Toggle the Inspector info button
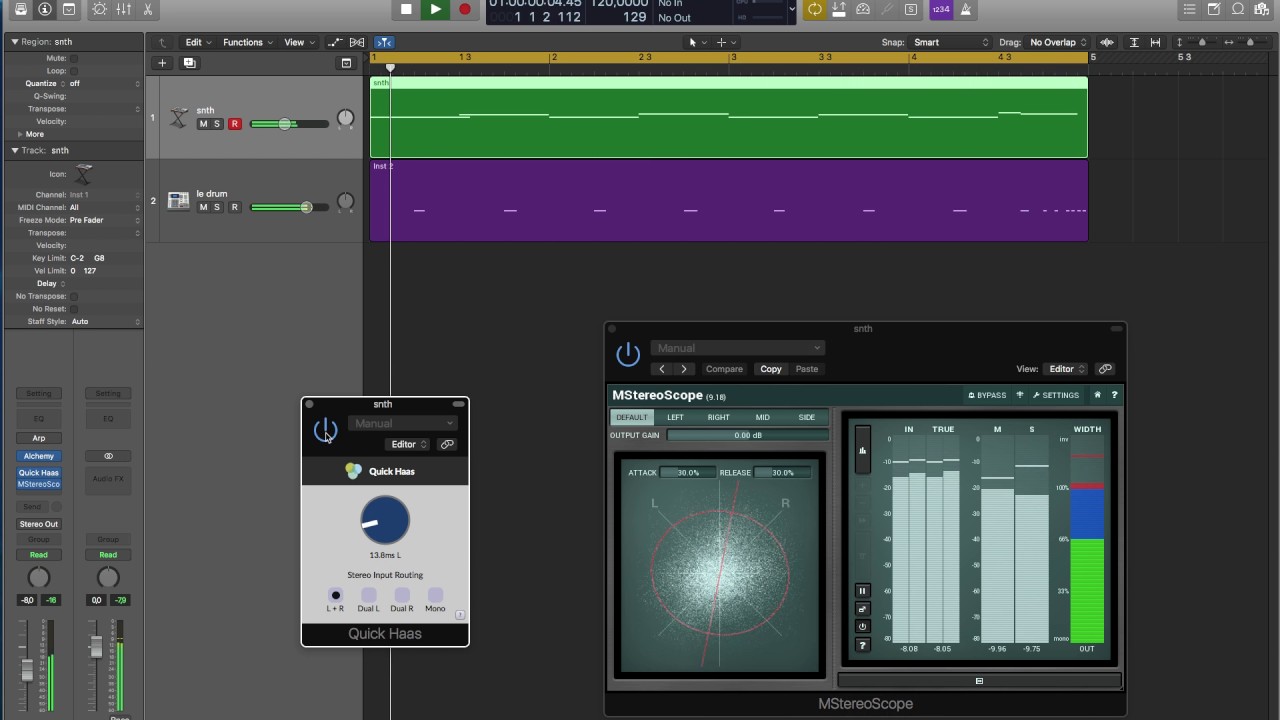 coord(45,9)
